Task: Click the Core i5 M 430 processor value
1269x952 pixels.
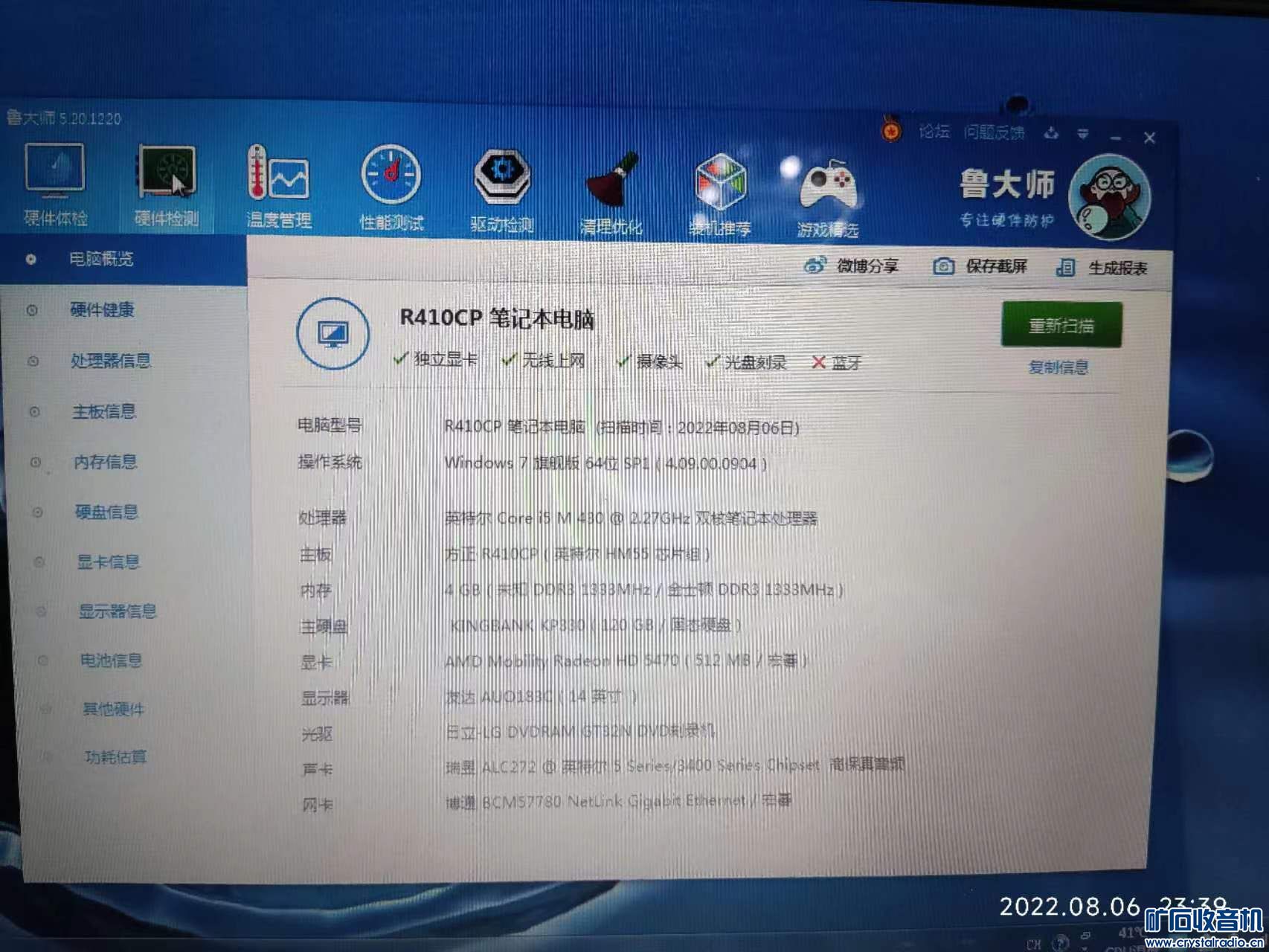Action: pyautogui.click(x=631, y=518)
